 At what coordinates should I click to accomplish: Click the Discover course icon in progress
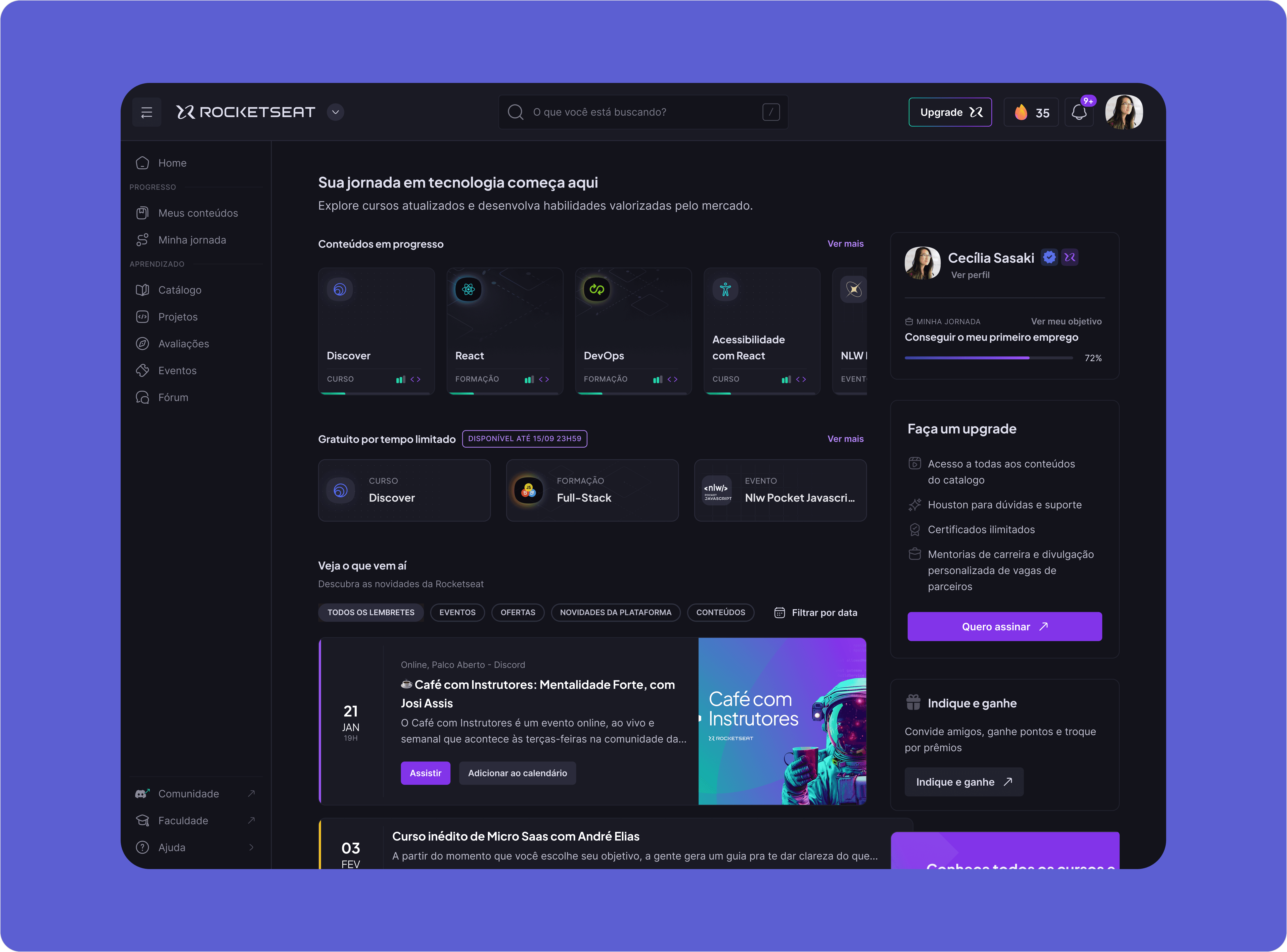tap(340, 289)
